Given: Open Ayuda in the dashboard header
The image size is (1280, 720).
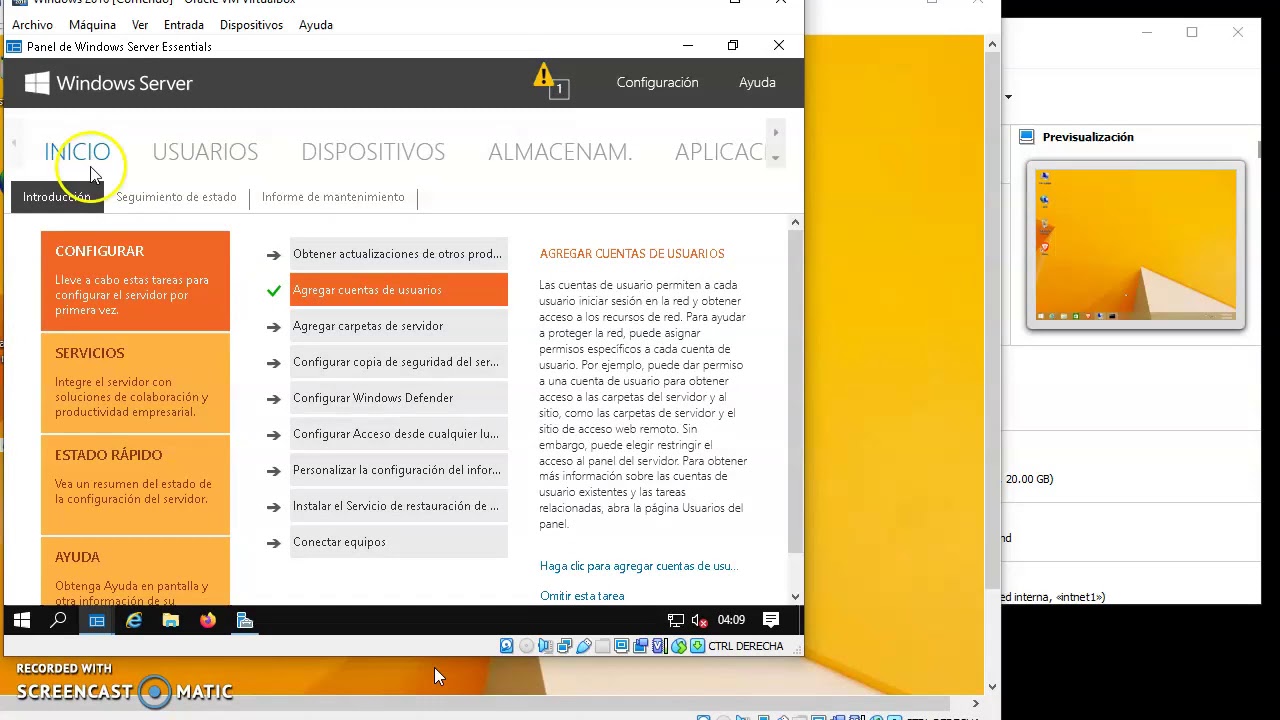Looking at the screenshot, I should (757, 83).
